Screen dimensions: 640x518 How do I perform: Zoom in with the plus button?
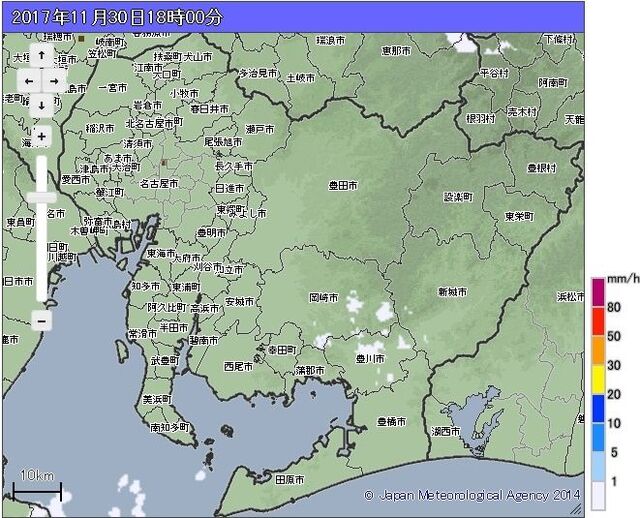point(41,136)
